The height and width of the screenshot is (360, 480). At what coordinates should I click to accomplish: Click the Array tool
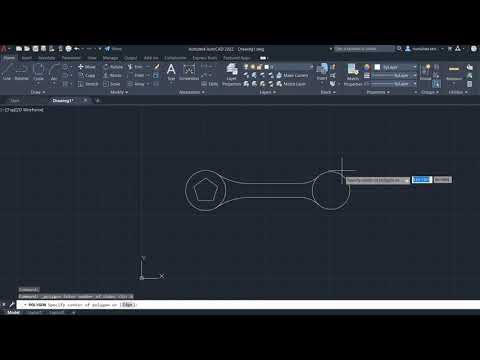(136, 84)
